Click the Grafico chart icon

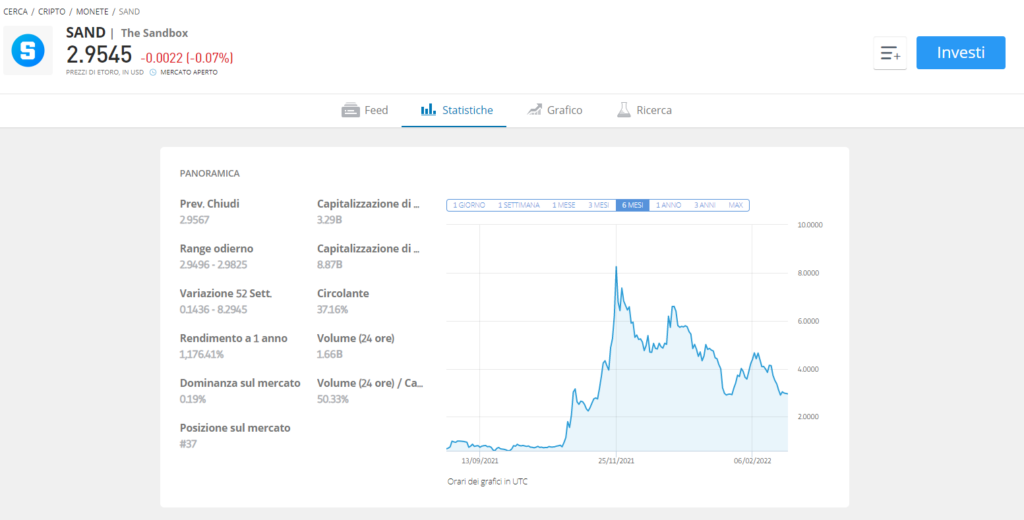(x=534, y=110)
